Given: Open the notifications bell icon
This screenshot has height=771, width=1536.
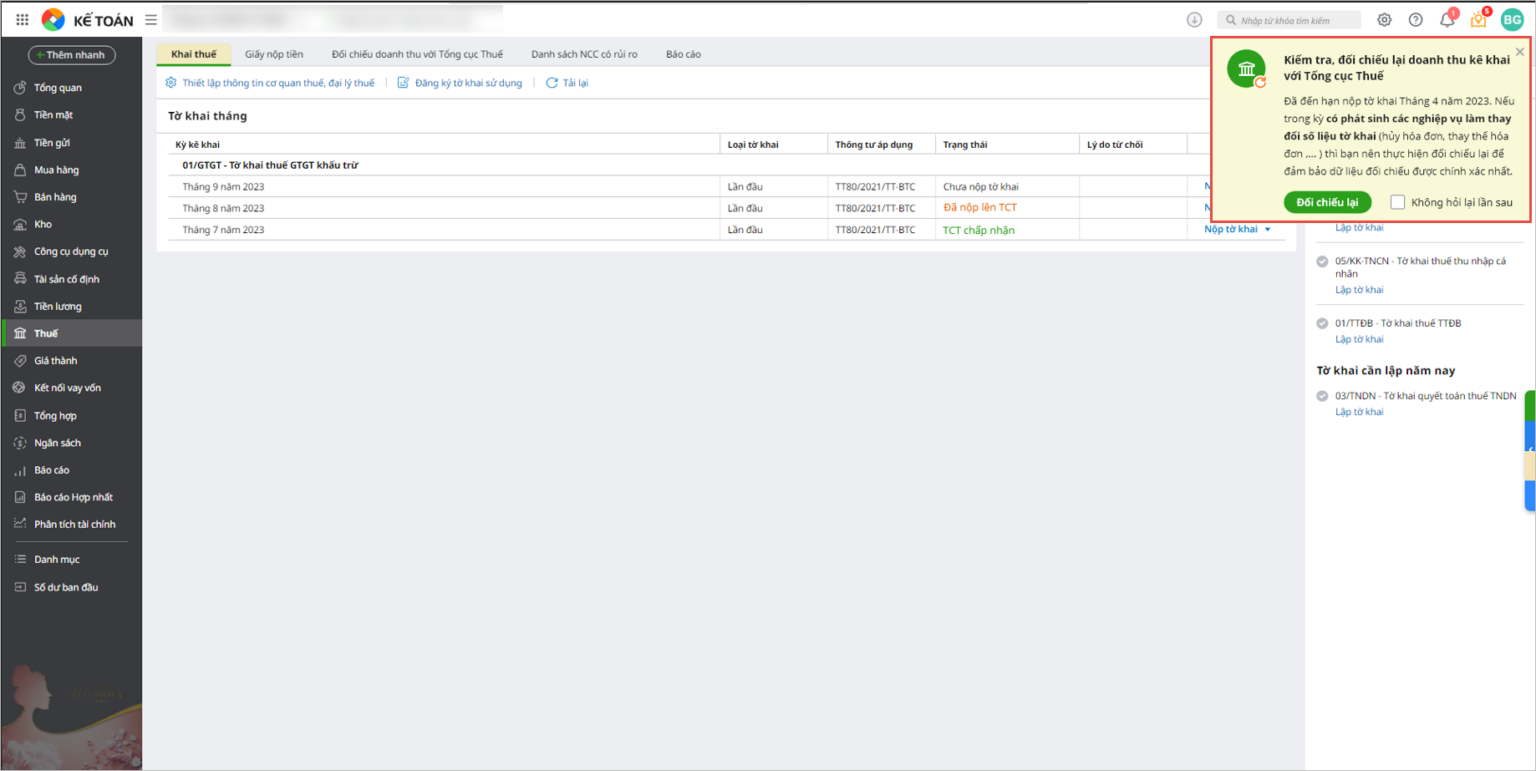Looking at the screenshot, I should [x=1446, y=20].
